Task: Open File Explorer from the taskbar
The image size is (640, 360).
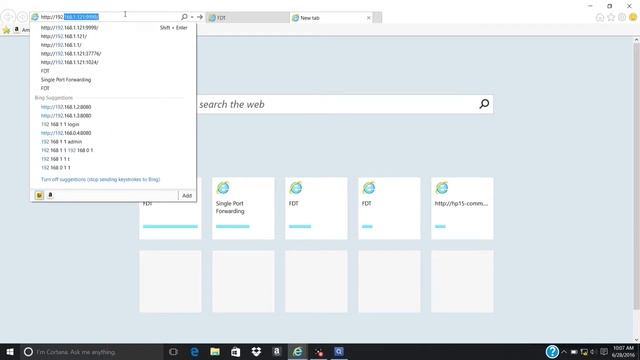Action: (215, 352)
